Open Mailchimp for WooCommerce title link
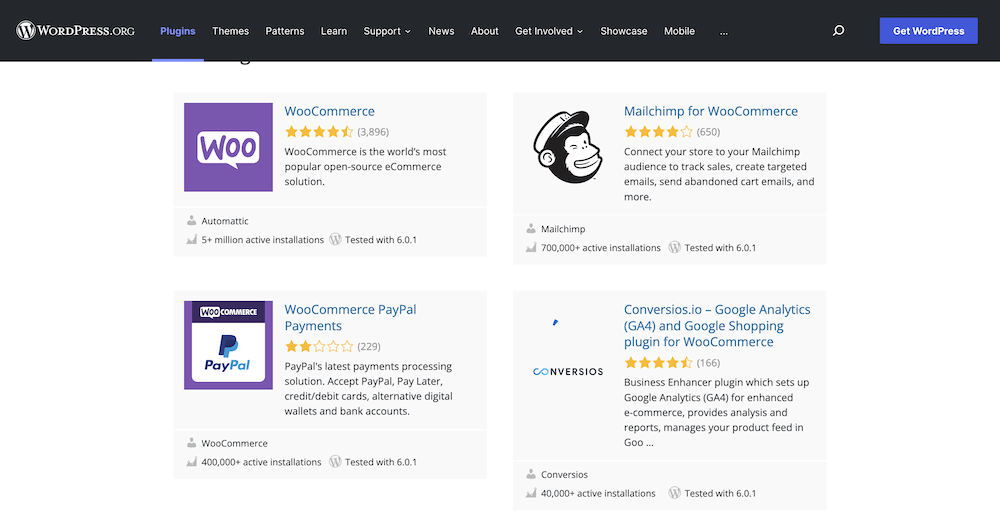This screenshot has height=521, width=1000. pyautogui.click(x=710, y=111)
